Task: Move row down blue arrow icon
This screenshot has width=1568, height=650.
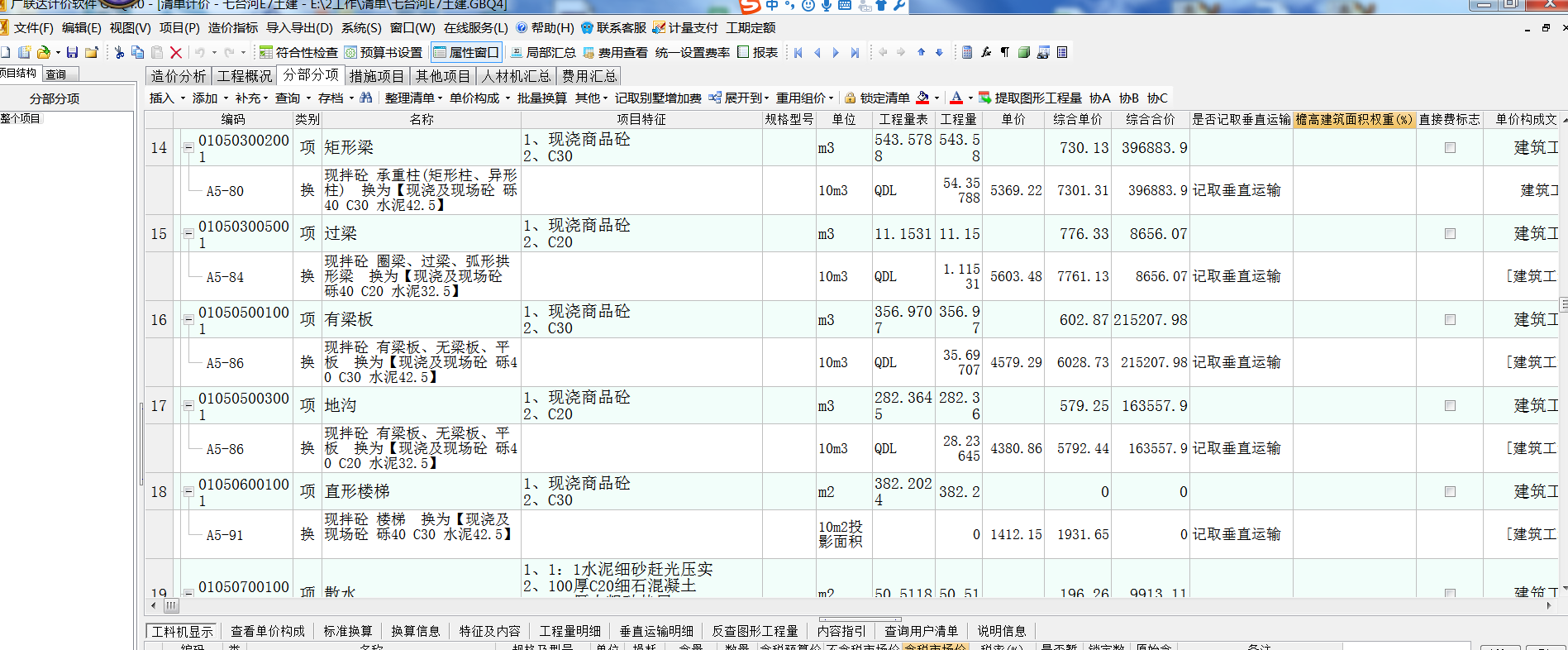Action: pyautogui.click(x=939, y=52)
